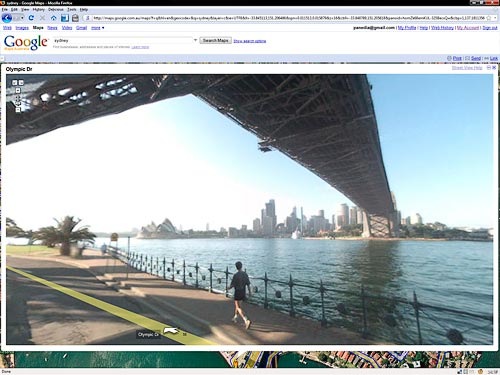This screenshot has height=375, width=500.
Task: Open the Tools menu
Action: (72, 10)
